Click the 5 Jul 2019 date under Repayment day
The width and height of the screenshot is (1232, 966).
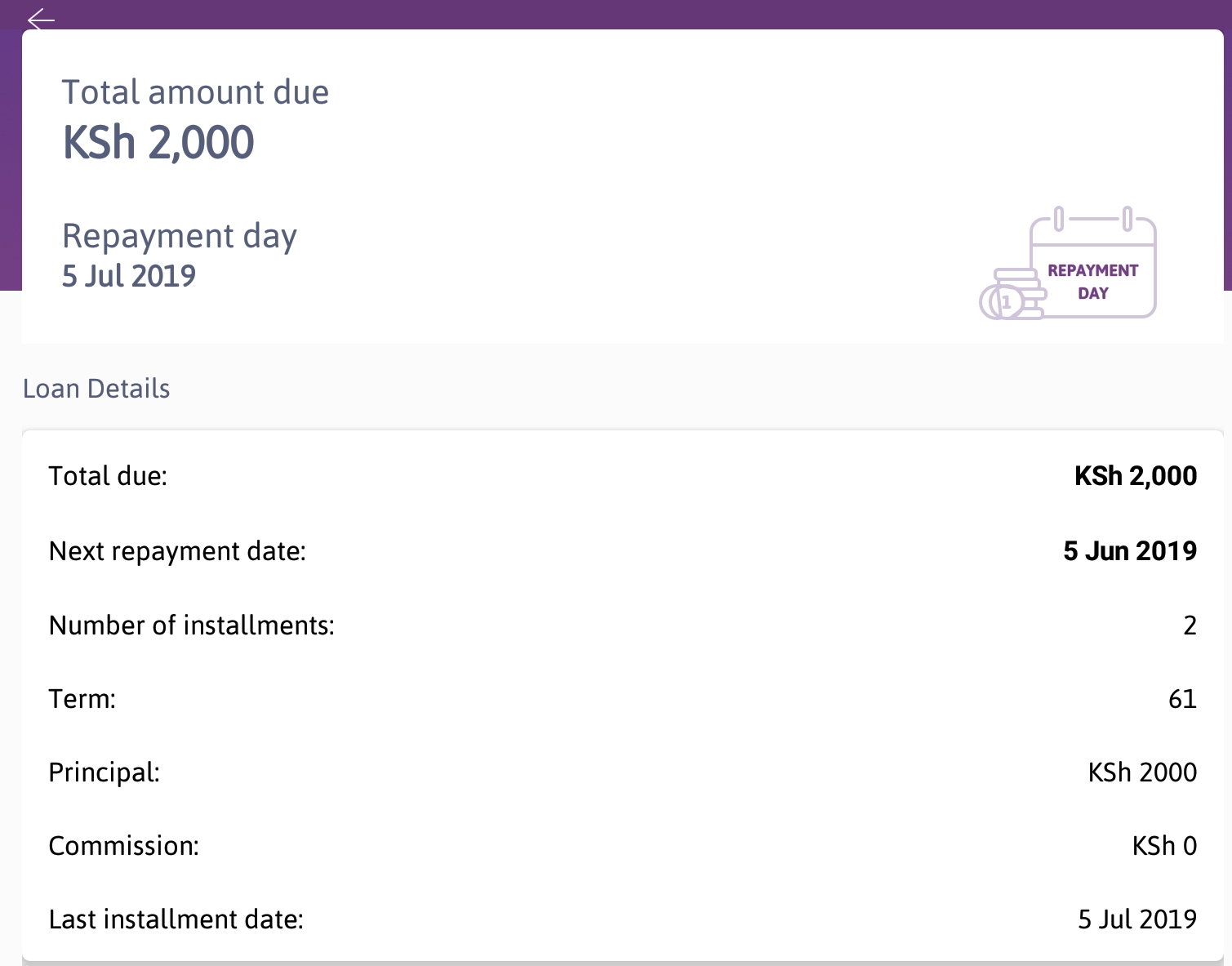pyautogui.click(x=129, y=276)
